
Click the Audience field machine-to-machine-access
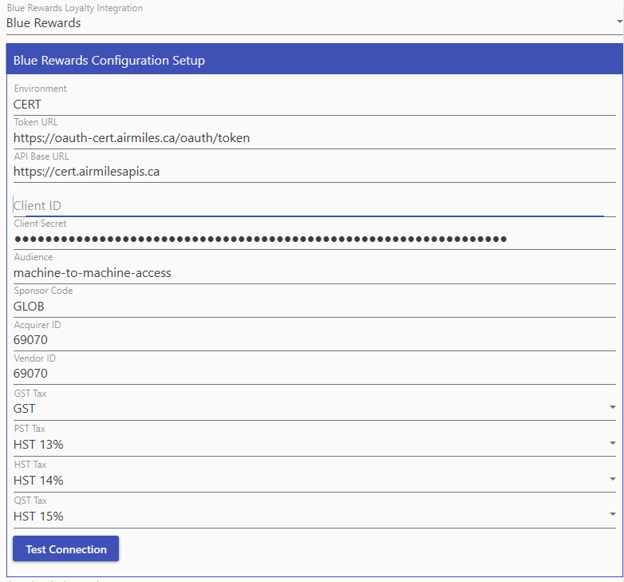point(314,273)
